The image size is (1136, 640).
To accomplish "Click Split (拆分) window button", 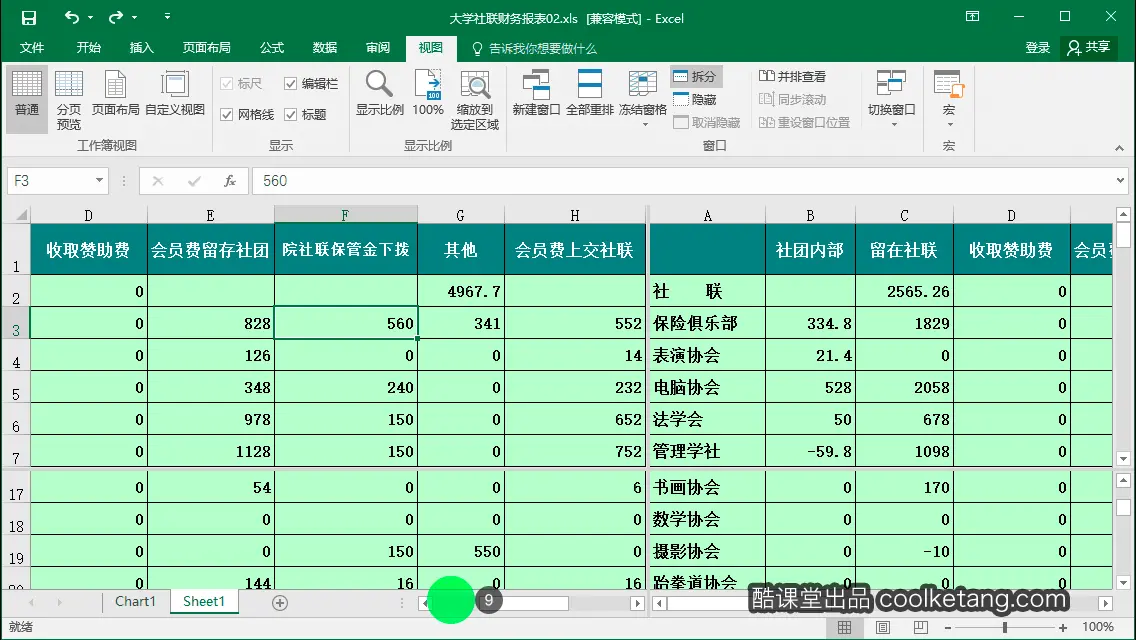I will (x=696, y=76).
